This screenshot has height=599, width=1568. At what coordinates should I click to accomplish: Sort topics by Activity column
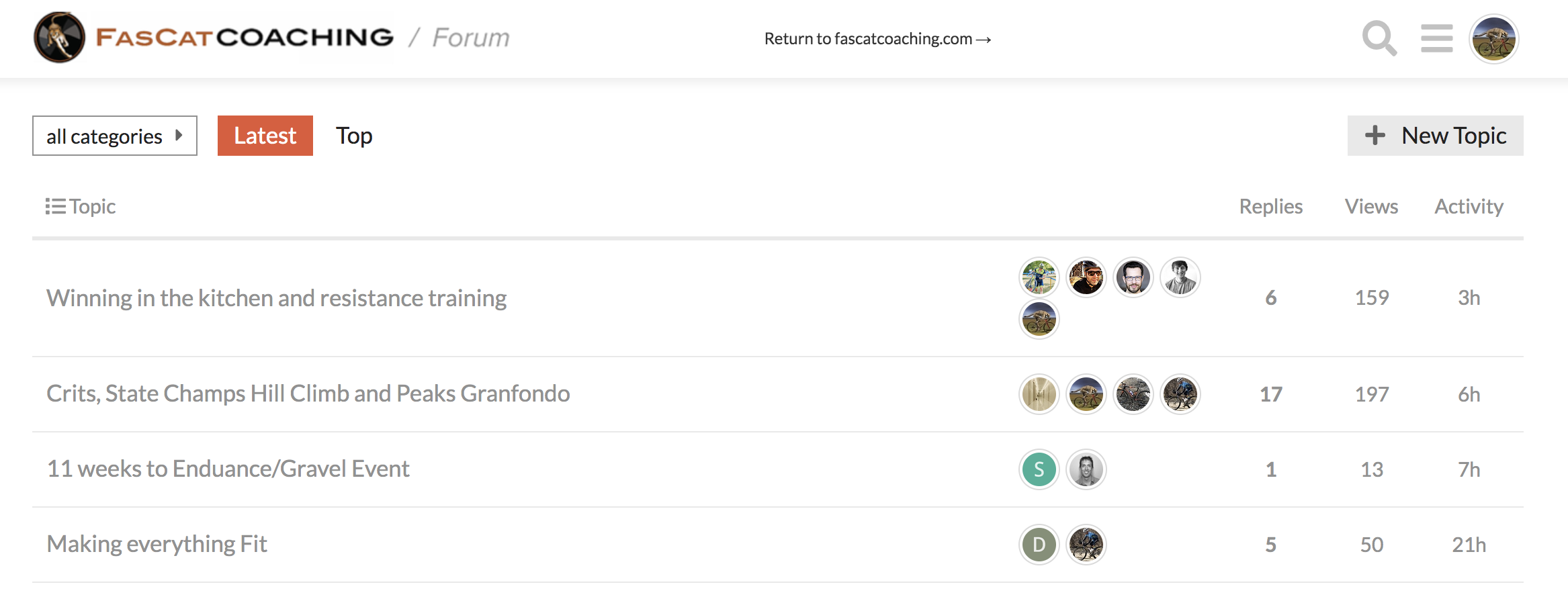coord(1469,206)
